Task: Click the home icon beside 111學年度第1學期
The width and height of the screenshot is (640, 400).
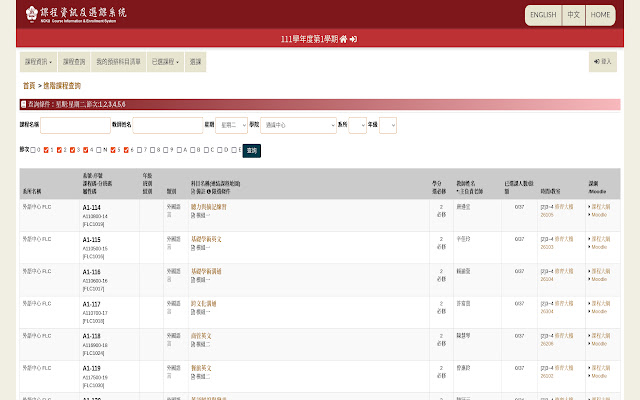Action: 343,39
